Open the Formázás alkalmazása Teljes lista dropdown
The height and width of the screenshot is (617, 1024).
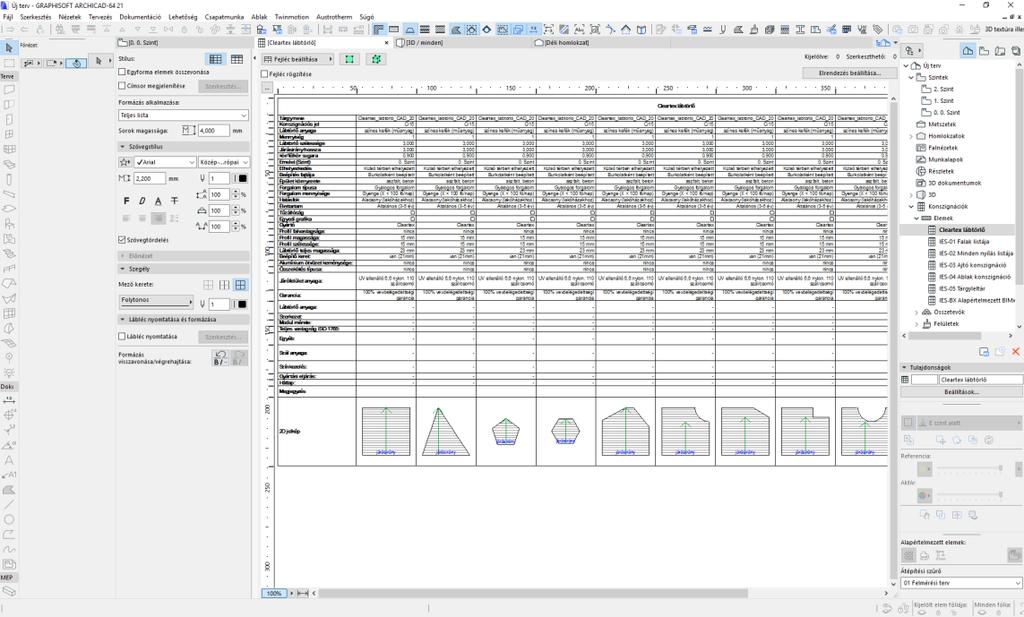(x=184, y=115)
